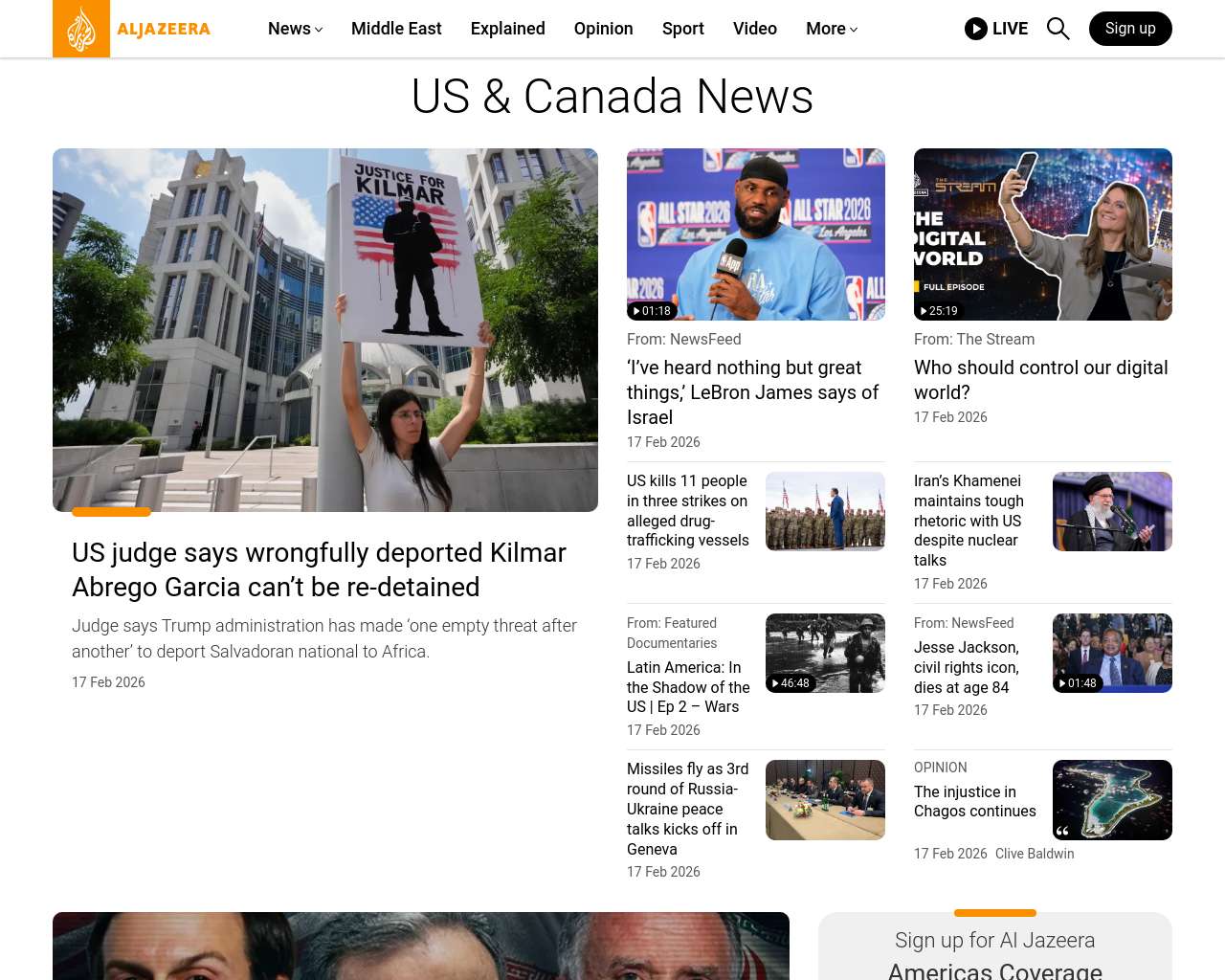Click the 'Sign up for Al Jazeera' newsletter heading
Screen dimensions: 1225x980
(995, 940)
